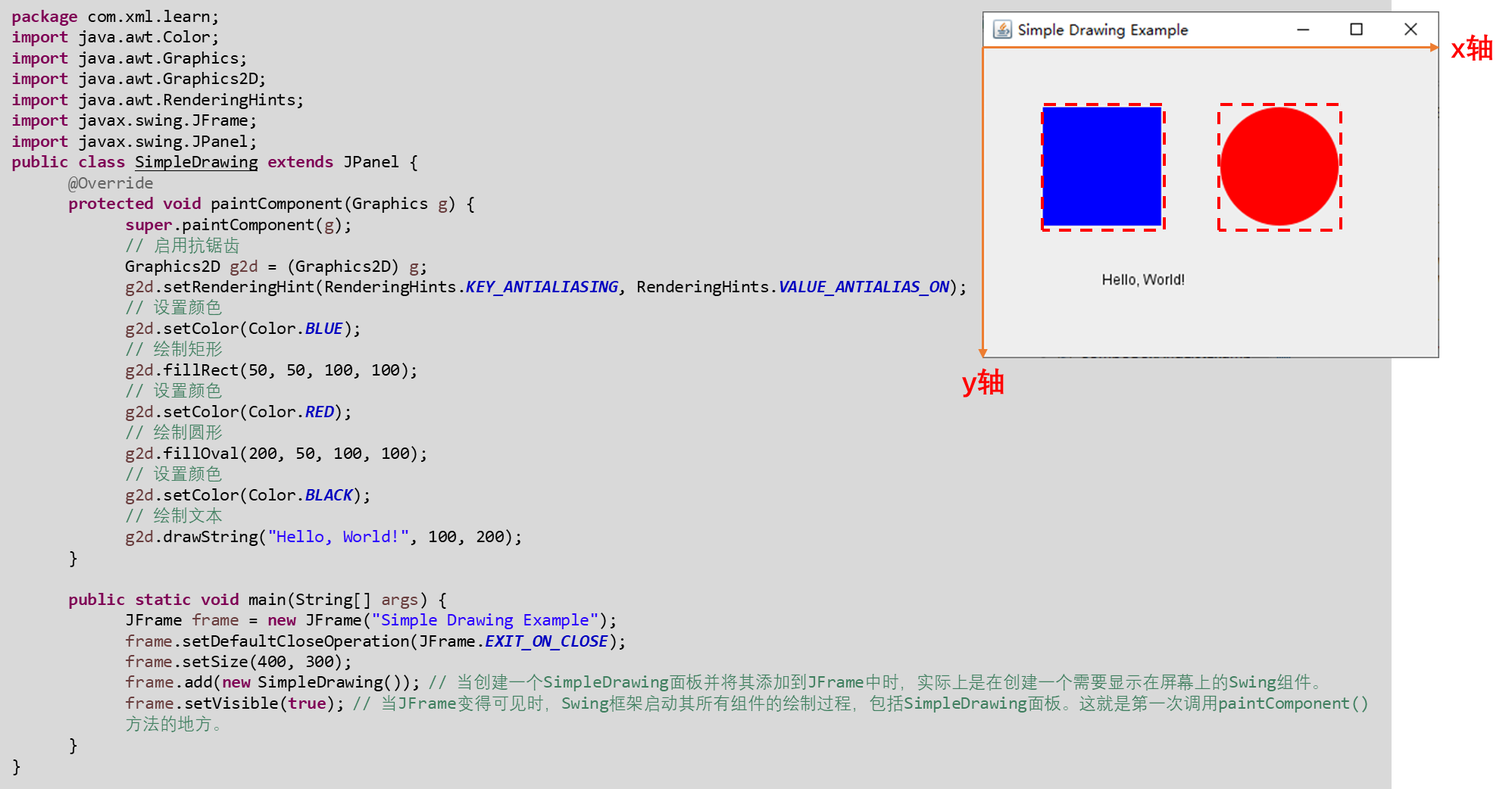The height and width of the screenshot is (789, 1512).
Task: Click the "frame.add(new SimpleDrawing());" statement
Action: 272,683
